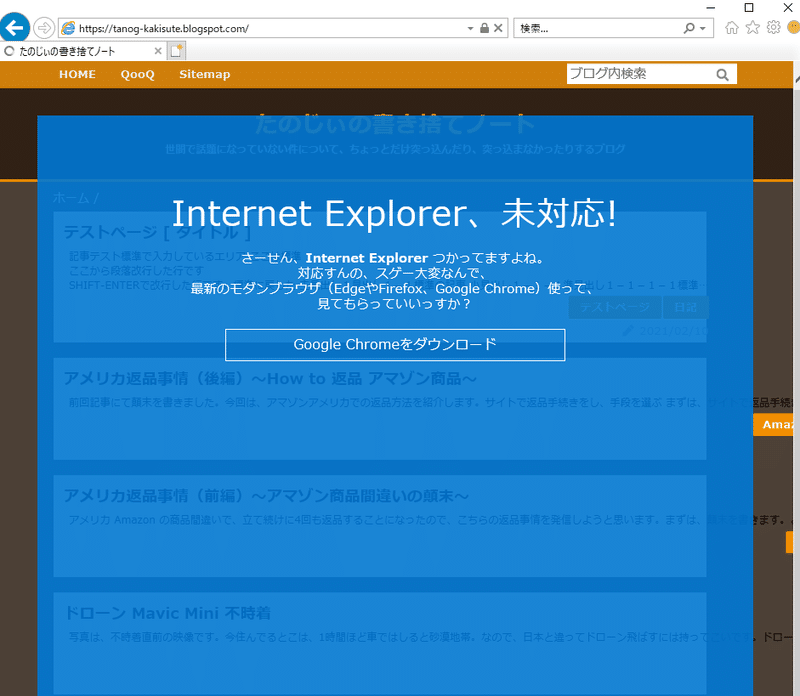Click the browser Back arrow button
Screen dimensions: 800x696
15,28
